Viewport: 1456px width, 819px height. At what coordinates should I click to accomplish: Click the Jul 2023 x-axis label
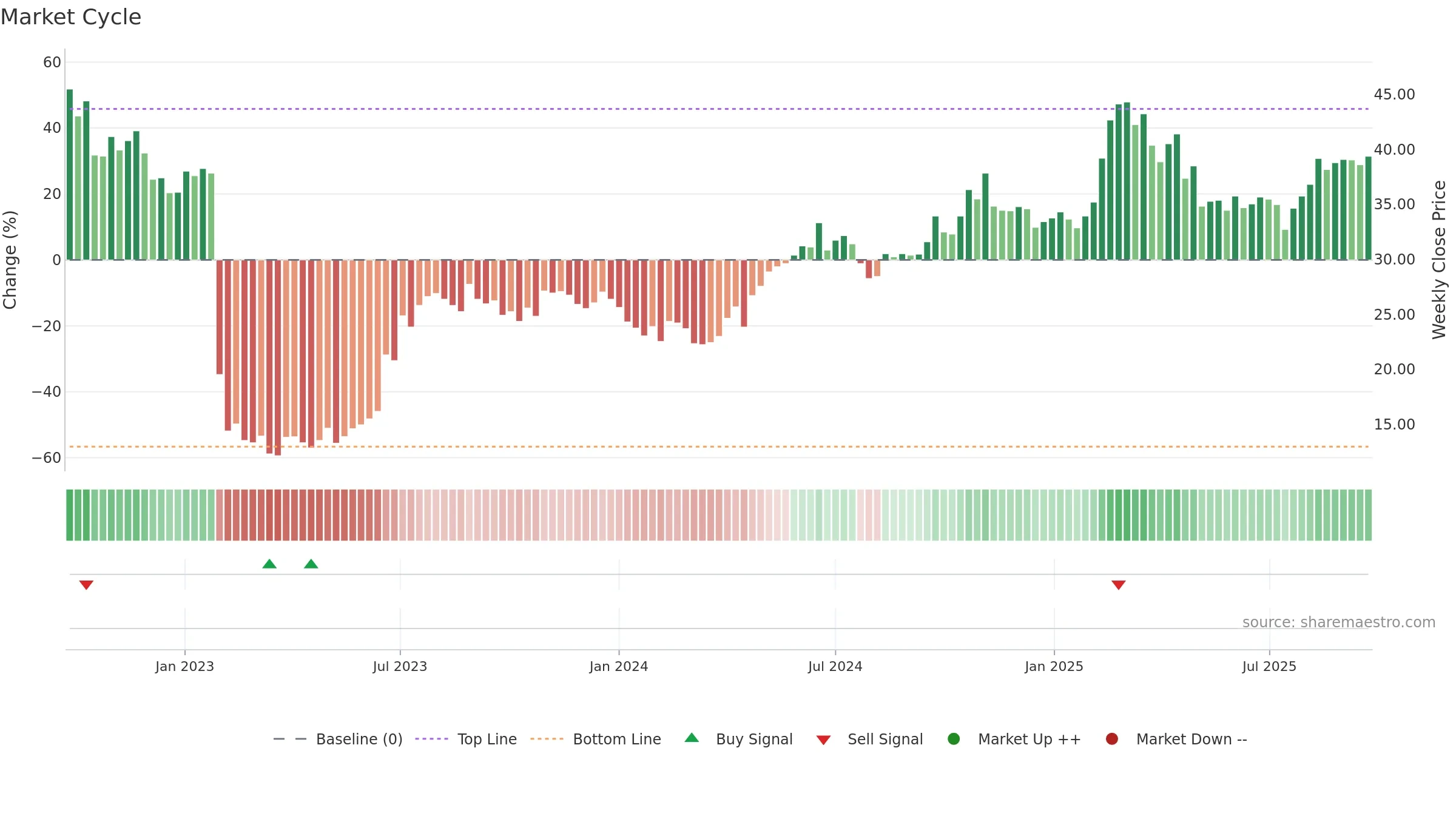pos(400,667)
